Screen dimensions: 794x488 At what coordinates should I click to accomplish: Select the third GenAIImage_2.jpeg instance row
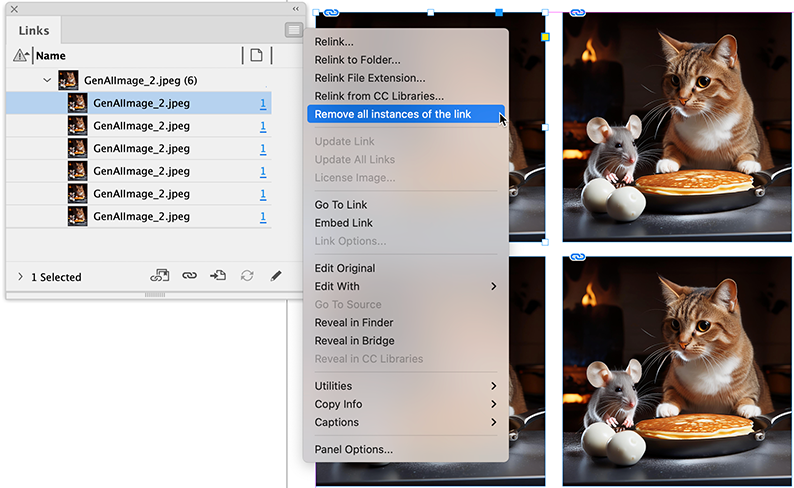point(139,148)
